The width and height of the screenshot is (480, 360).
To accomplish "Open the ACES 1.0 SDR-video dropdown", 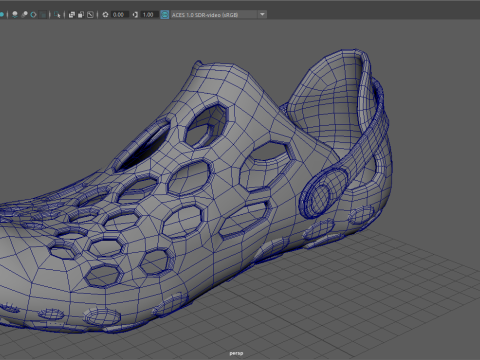I will (x=219, y=15).
